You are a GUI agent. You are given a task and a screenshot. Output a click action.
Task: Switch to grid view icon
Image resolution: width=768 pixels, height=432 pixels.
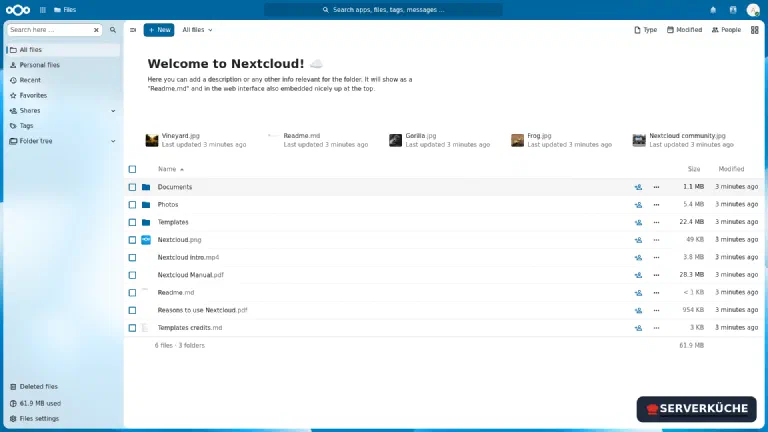tap(754, 30)
